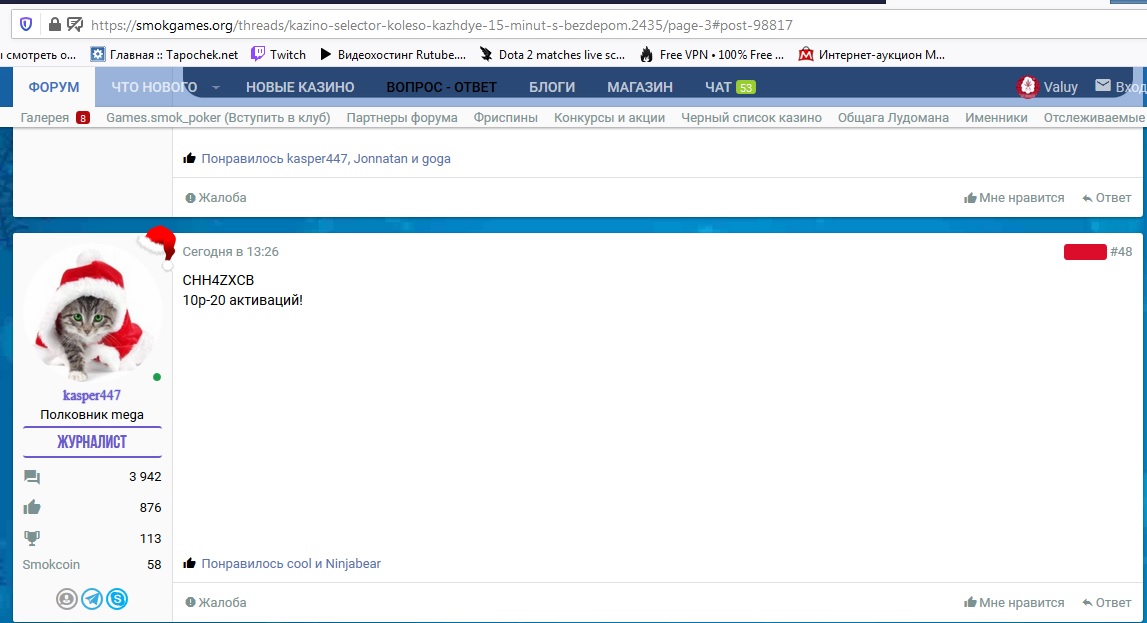Click the permissions icon beside the padlock
This screenshot has height=623, width=1147.
pos(75,25)
